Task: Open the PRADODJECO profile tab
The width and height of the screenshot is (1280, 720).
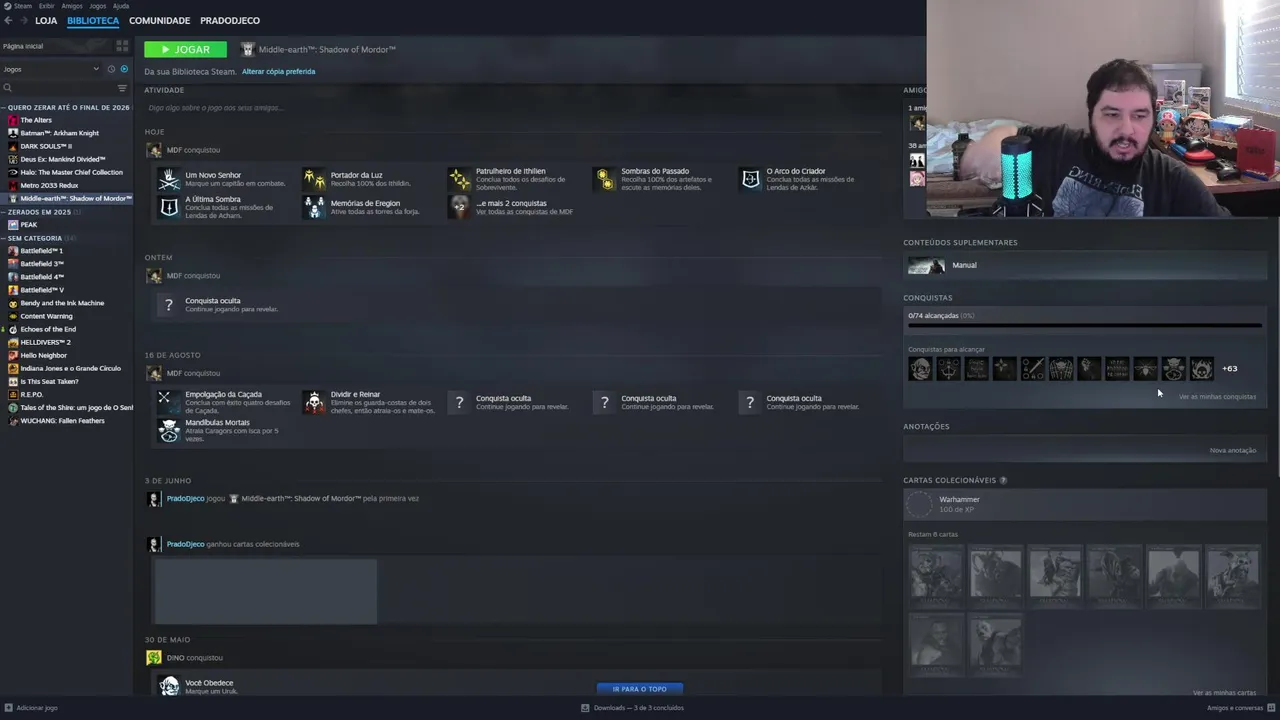Action: tap(230, 20)
